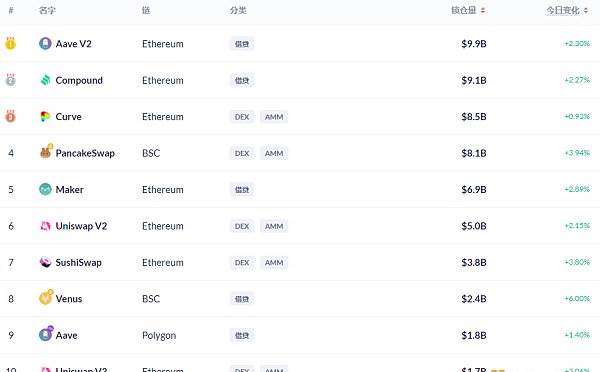Open the SushiSwap protocol name link
Screen dimensions: 600x372
point(78,263)
